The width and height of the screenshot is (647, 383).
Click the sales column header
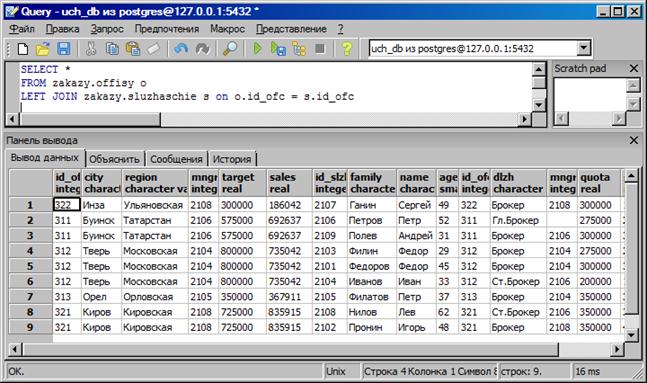click(x=289, y=183)
